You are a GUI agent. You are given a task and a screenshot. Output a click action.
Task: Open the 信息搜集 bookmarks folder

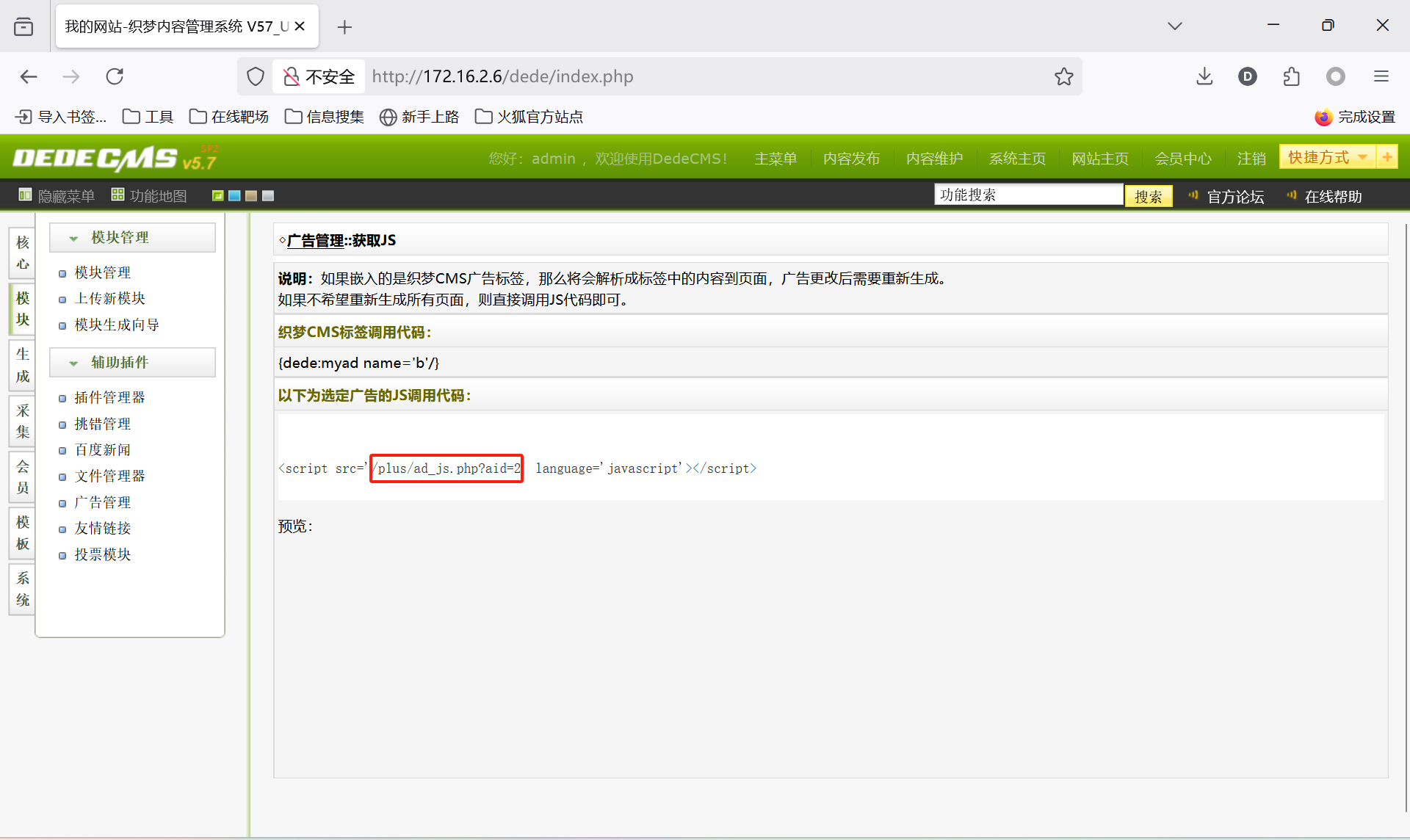(x=324, y=117)
